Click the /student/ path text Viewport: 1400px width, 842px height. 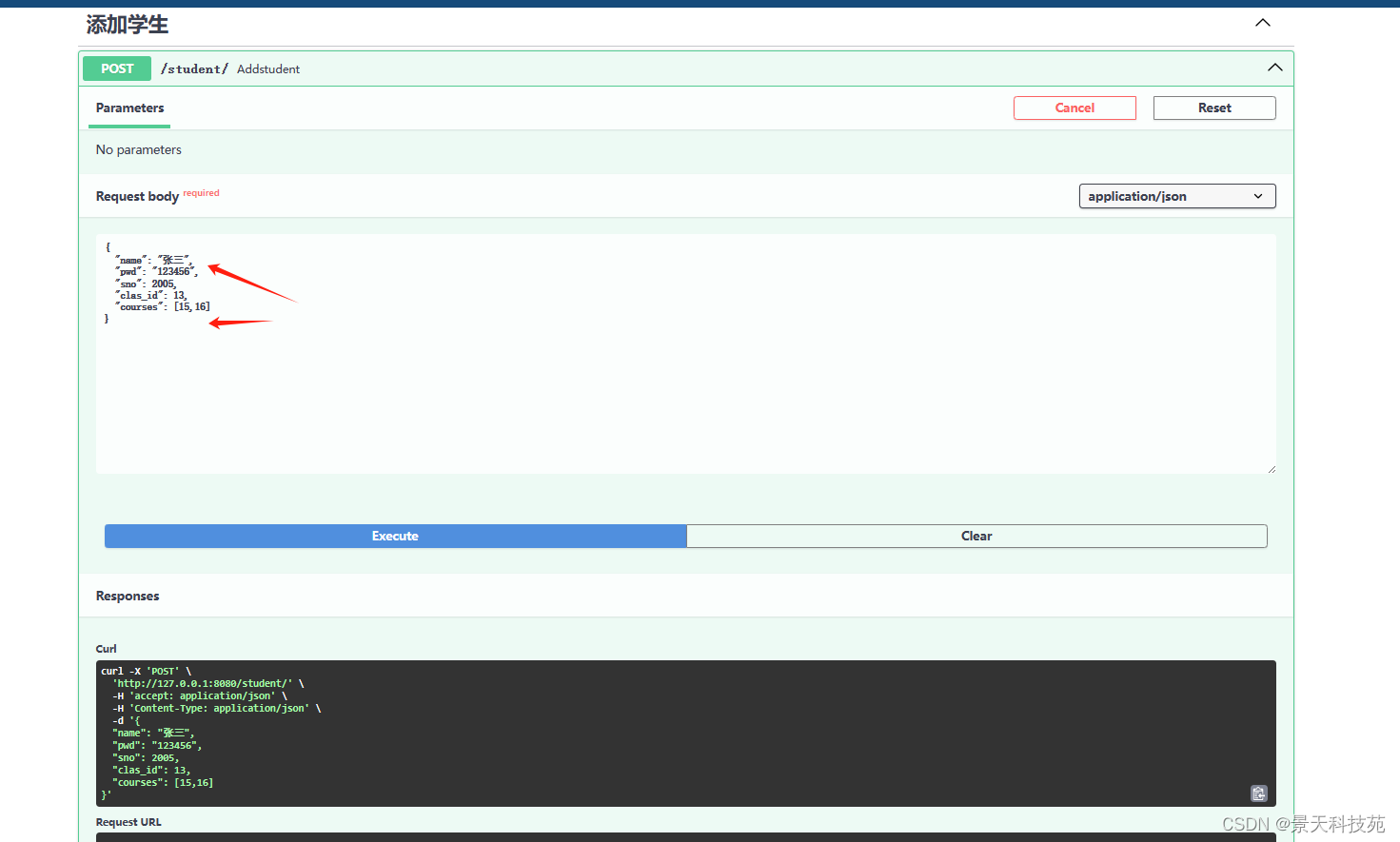(x=194, y=69)
